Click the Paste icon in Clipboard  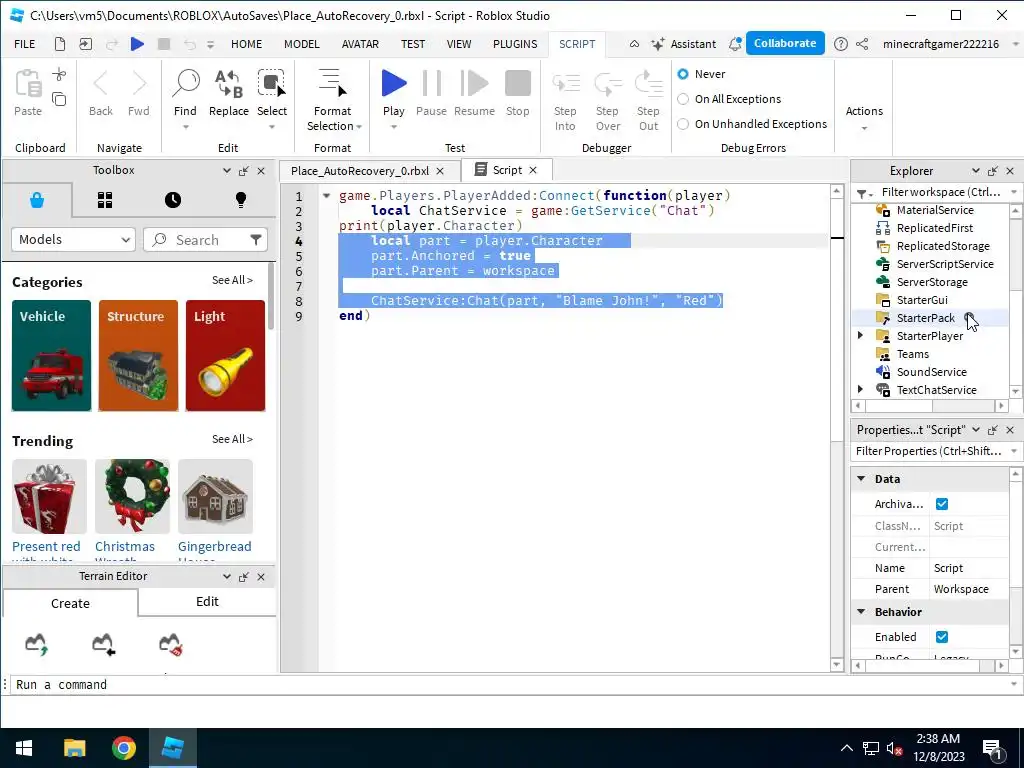(28, 84)
